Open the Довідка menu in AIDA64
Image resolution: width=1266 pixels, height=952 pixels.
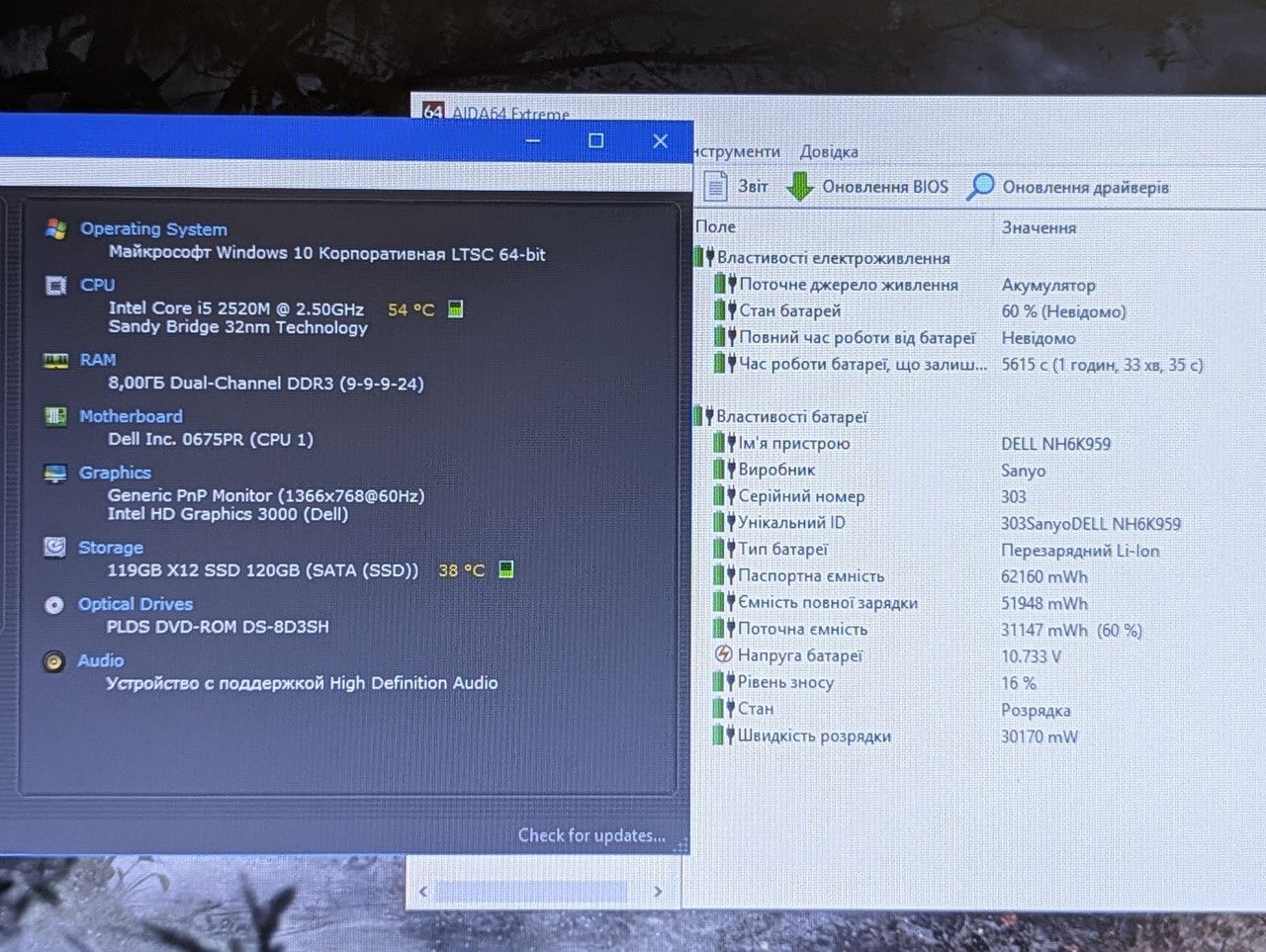pyautogui.click(x=829, y=152)
